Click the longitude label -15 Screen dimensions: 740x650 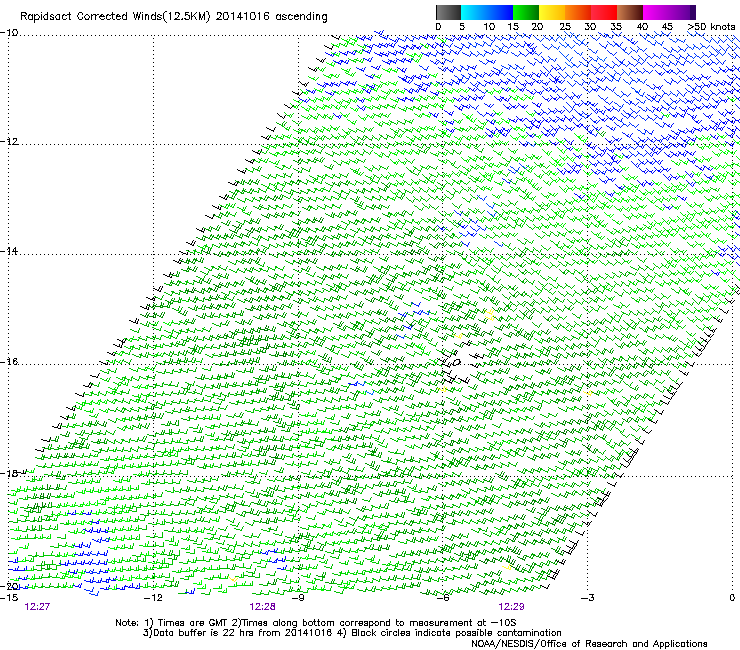pos(9,598)
